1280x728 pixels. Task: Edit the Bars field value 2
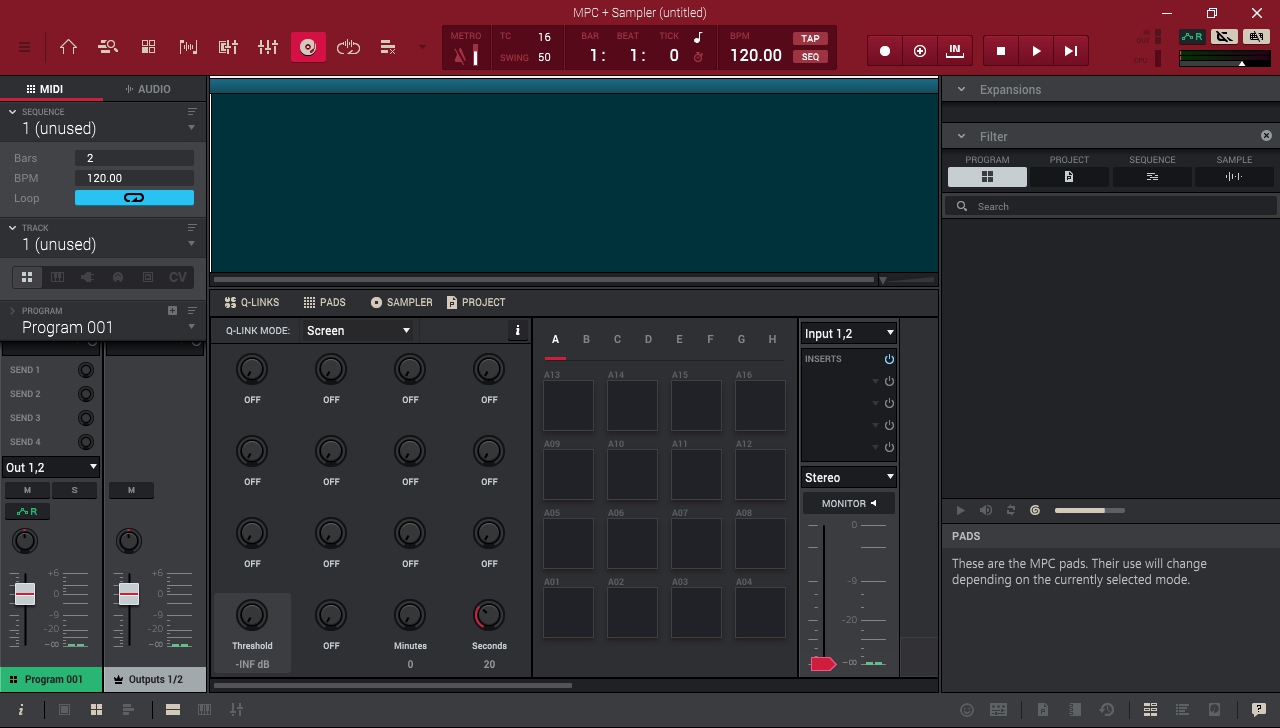(134, 158)
